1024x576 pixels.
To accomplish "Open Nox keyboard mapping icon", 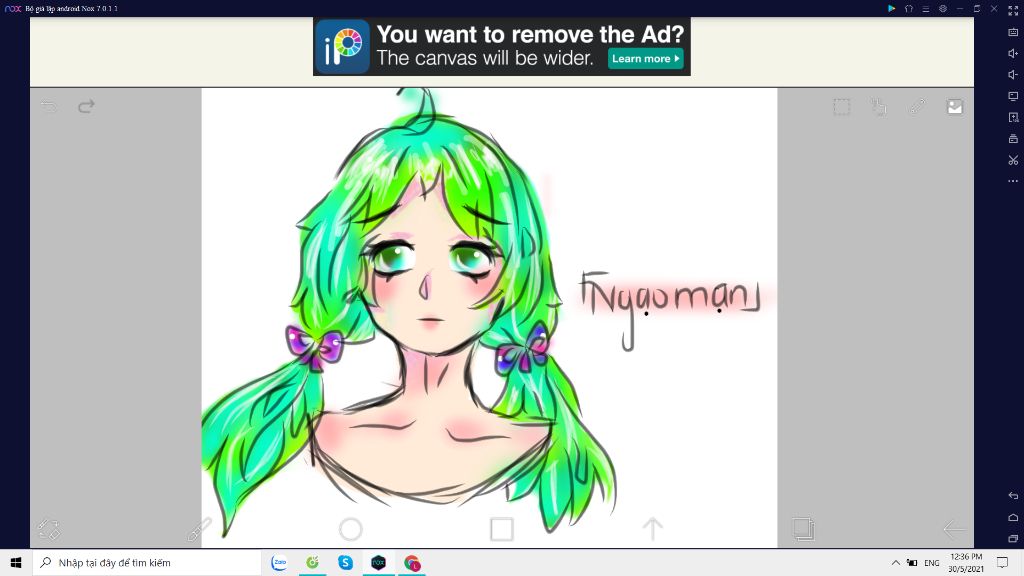I will coord(1013,32).
